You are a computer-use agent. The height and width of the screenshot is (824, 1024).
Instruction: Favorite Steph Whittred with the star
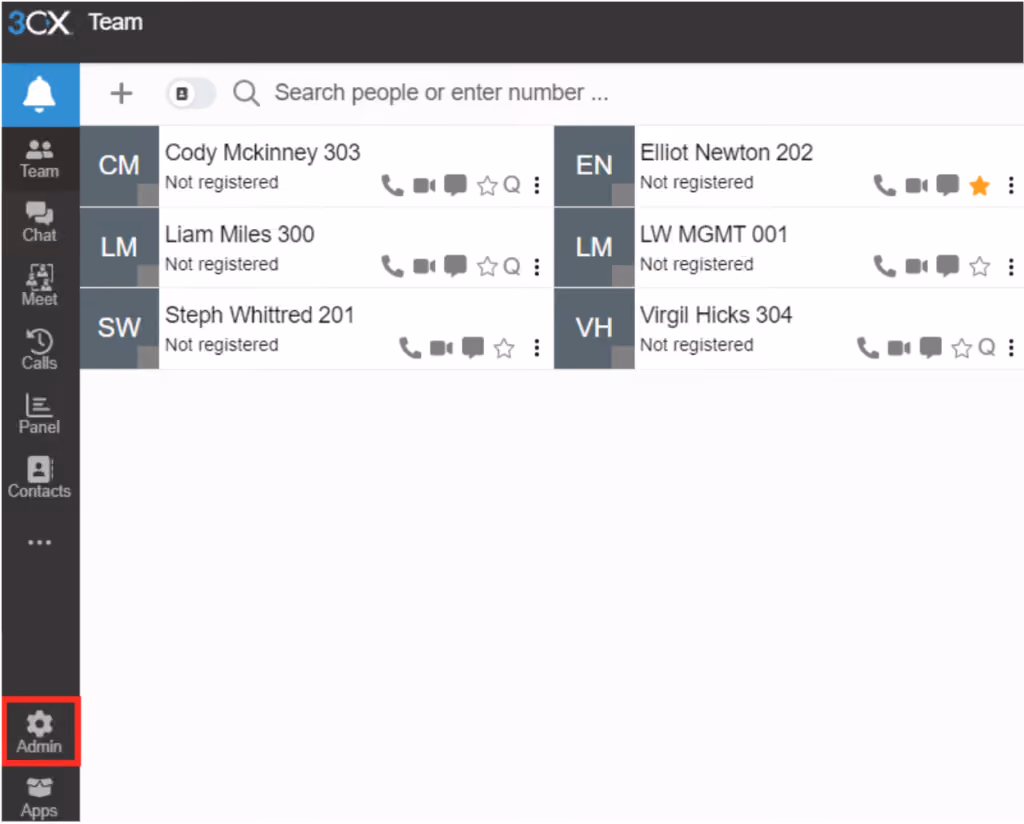click(504, 348)
